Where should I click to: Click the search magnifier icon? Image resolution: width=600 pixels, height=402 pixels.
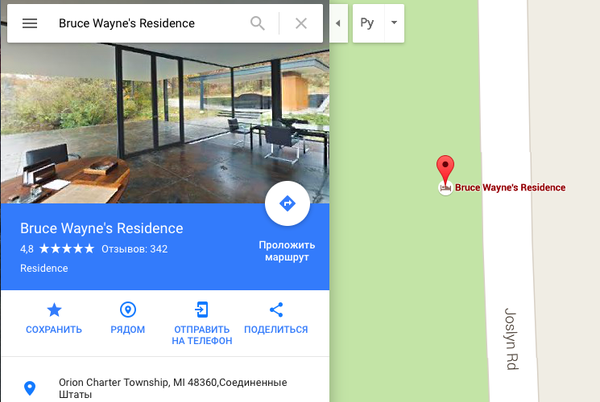pos(258,23)
